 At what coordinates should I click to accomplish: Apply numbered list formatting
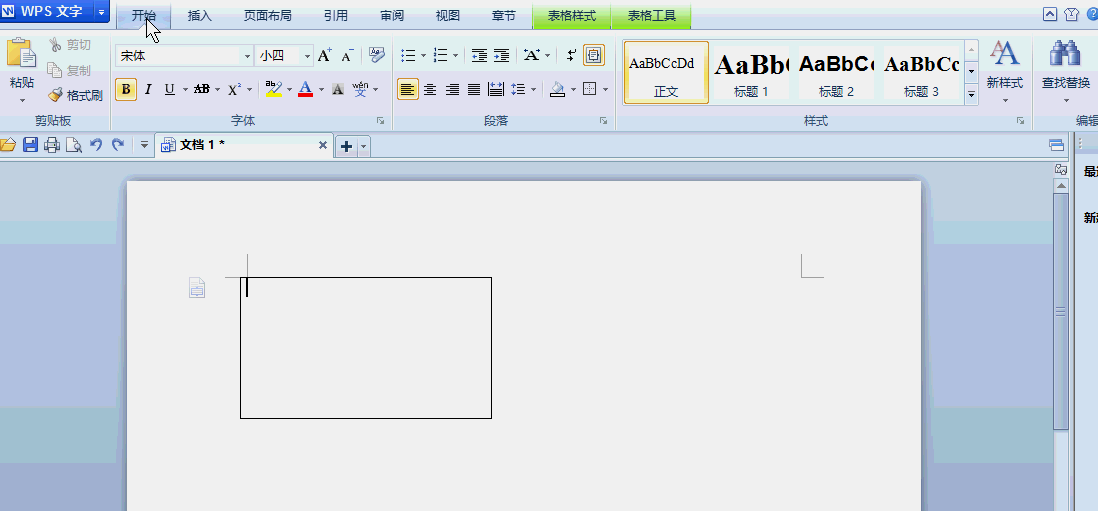pos(440,55)
